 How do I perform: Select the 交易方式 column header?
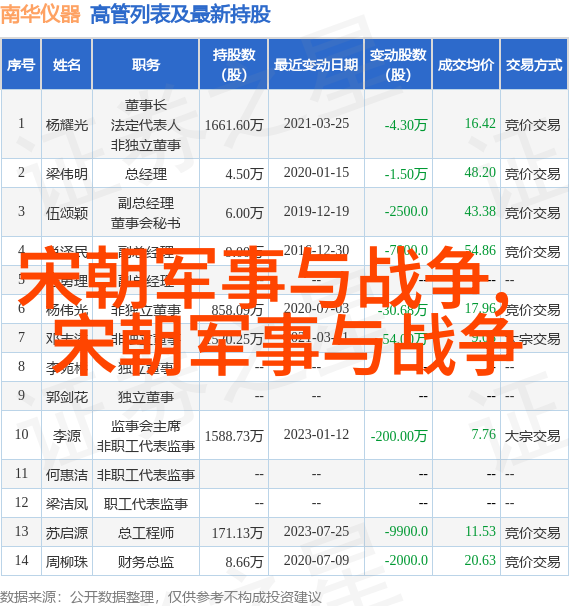click(534, 64)
